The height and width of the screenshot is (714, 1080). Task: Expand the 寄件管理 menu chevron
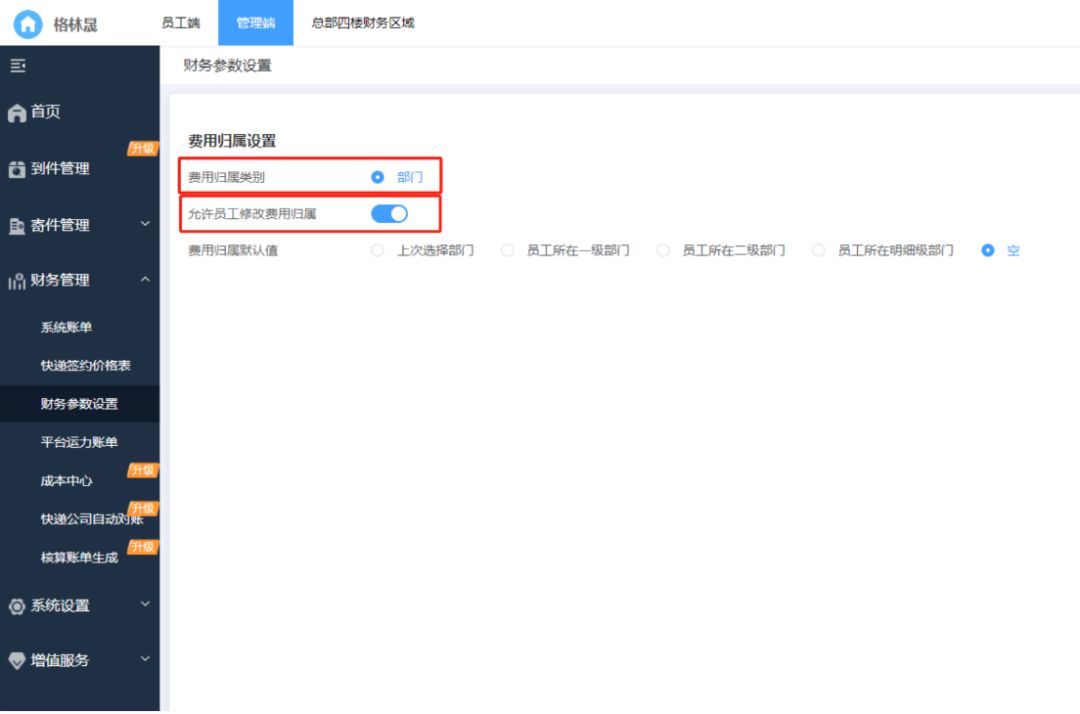tap(145, 225)
